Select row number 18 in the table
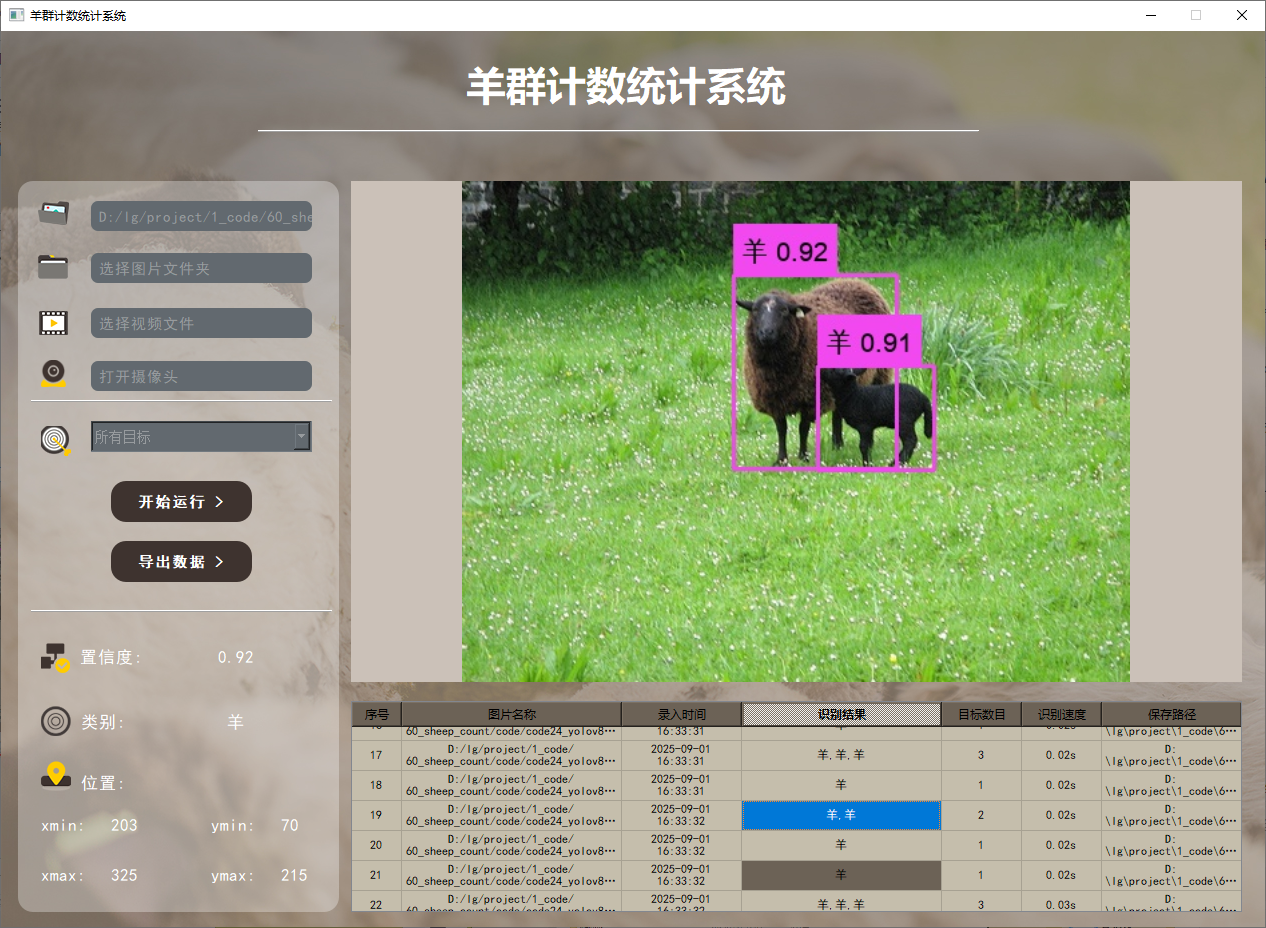 point(377,785)
